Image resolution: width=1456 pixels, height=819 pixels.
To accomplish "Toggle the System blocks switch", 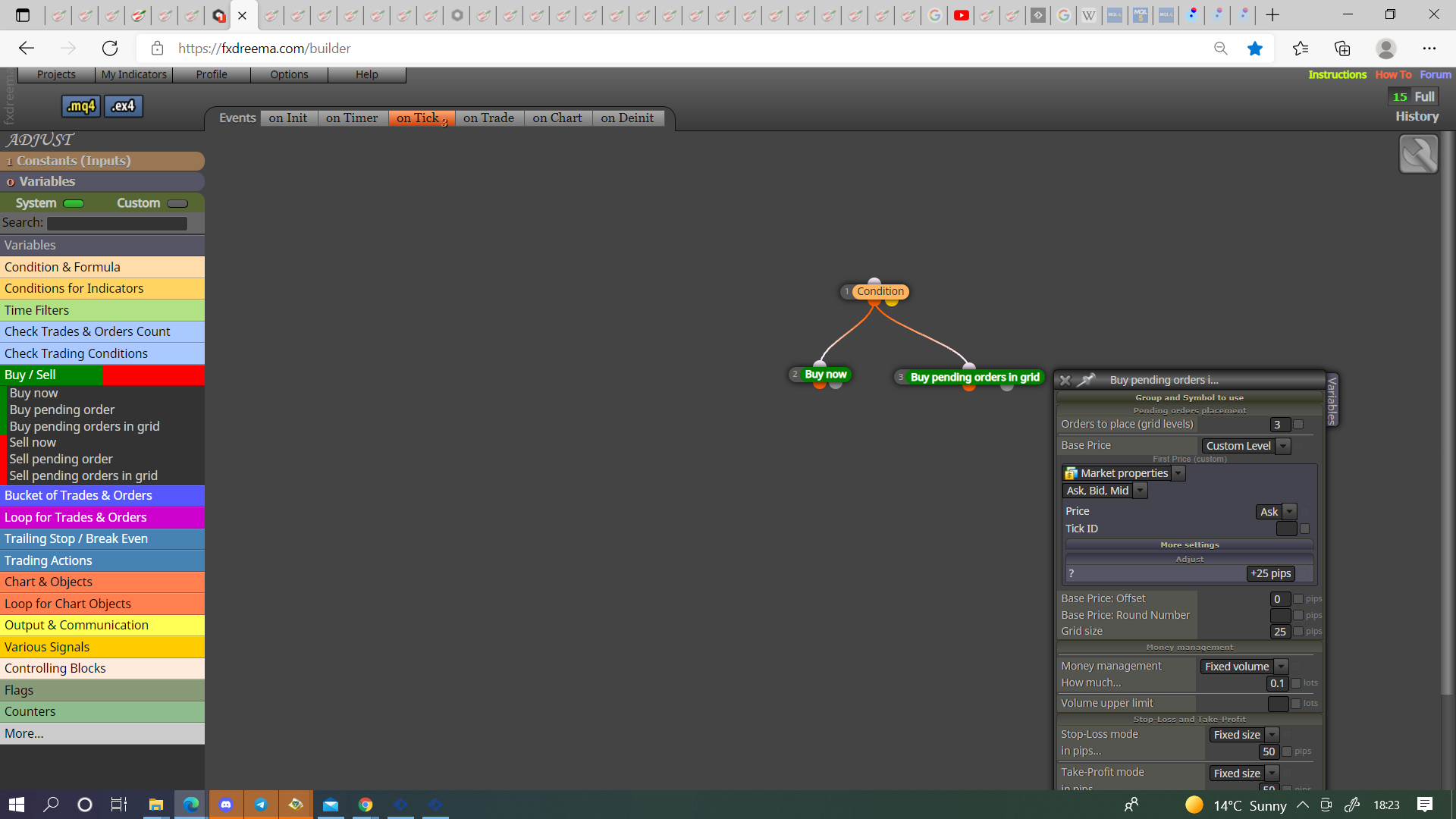I will coord(74,203).
